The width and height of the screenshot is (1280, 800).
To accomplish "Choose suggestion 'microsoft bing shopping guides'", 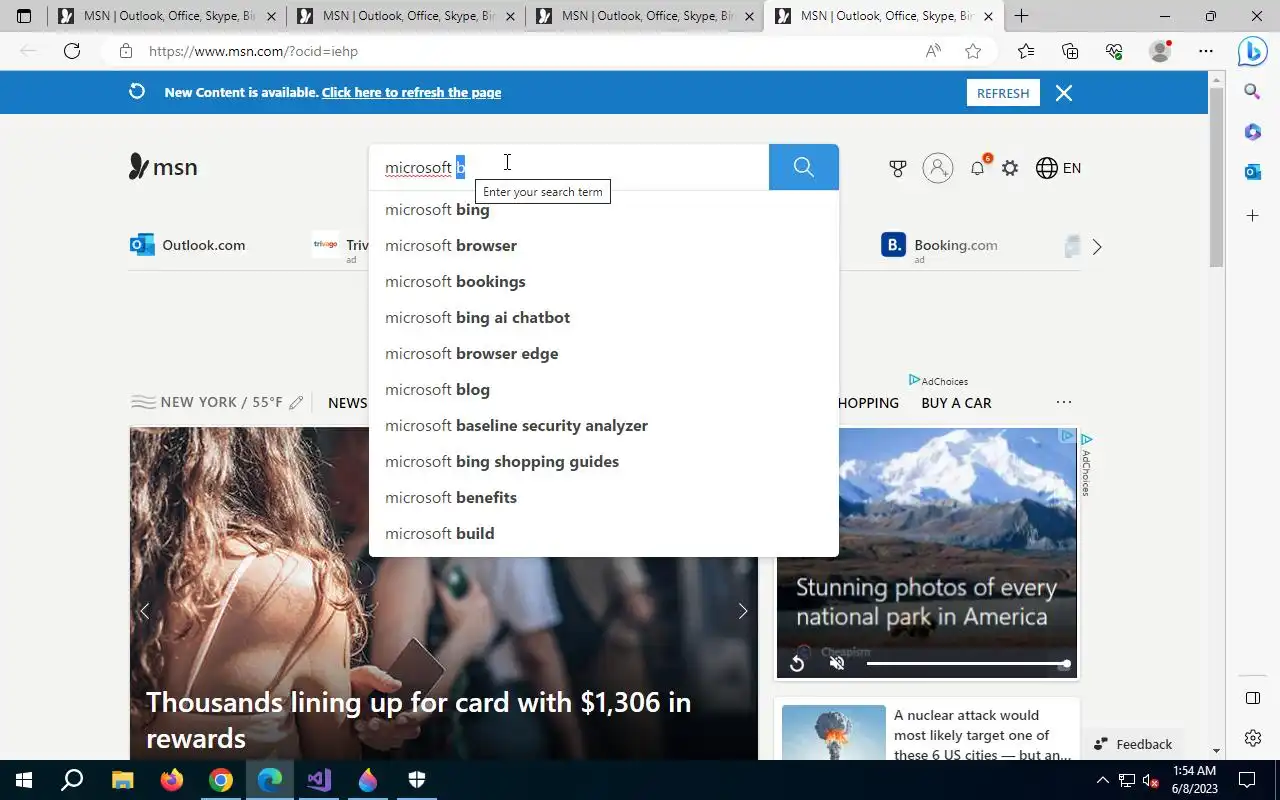I will point(603,461).
